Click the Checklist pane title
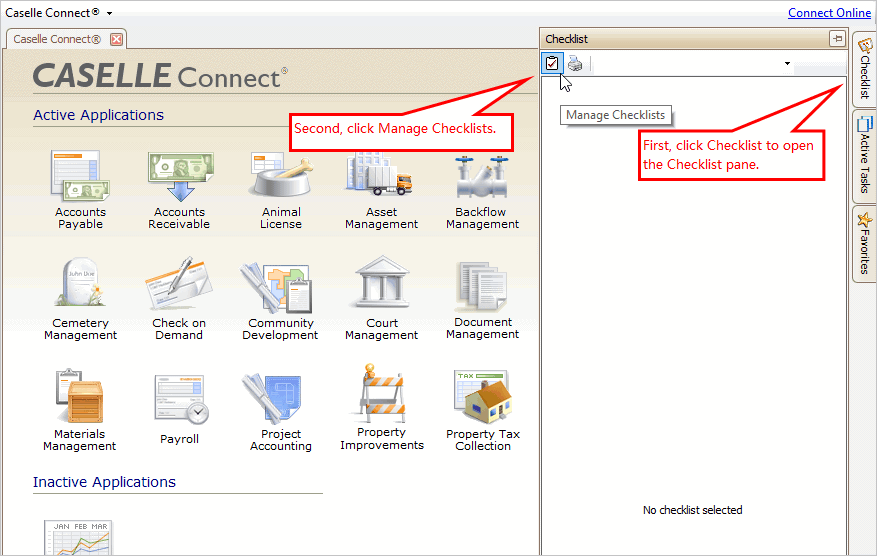The width and height of the screenshot is (877, 556). click(566, 39)
